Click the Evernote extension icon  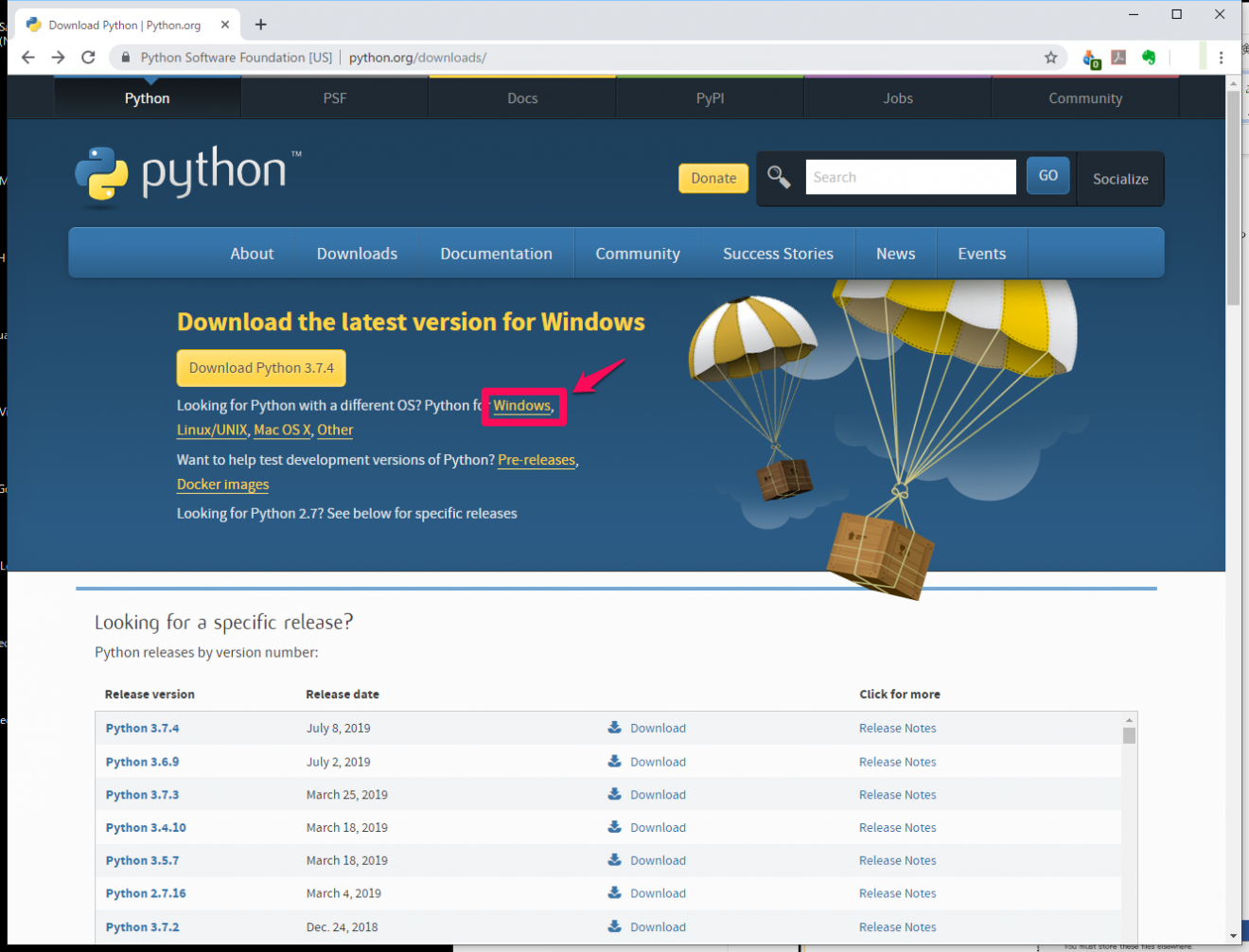click(x=1149, y=58)
